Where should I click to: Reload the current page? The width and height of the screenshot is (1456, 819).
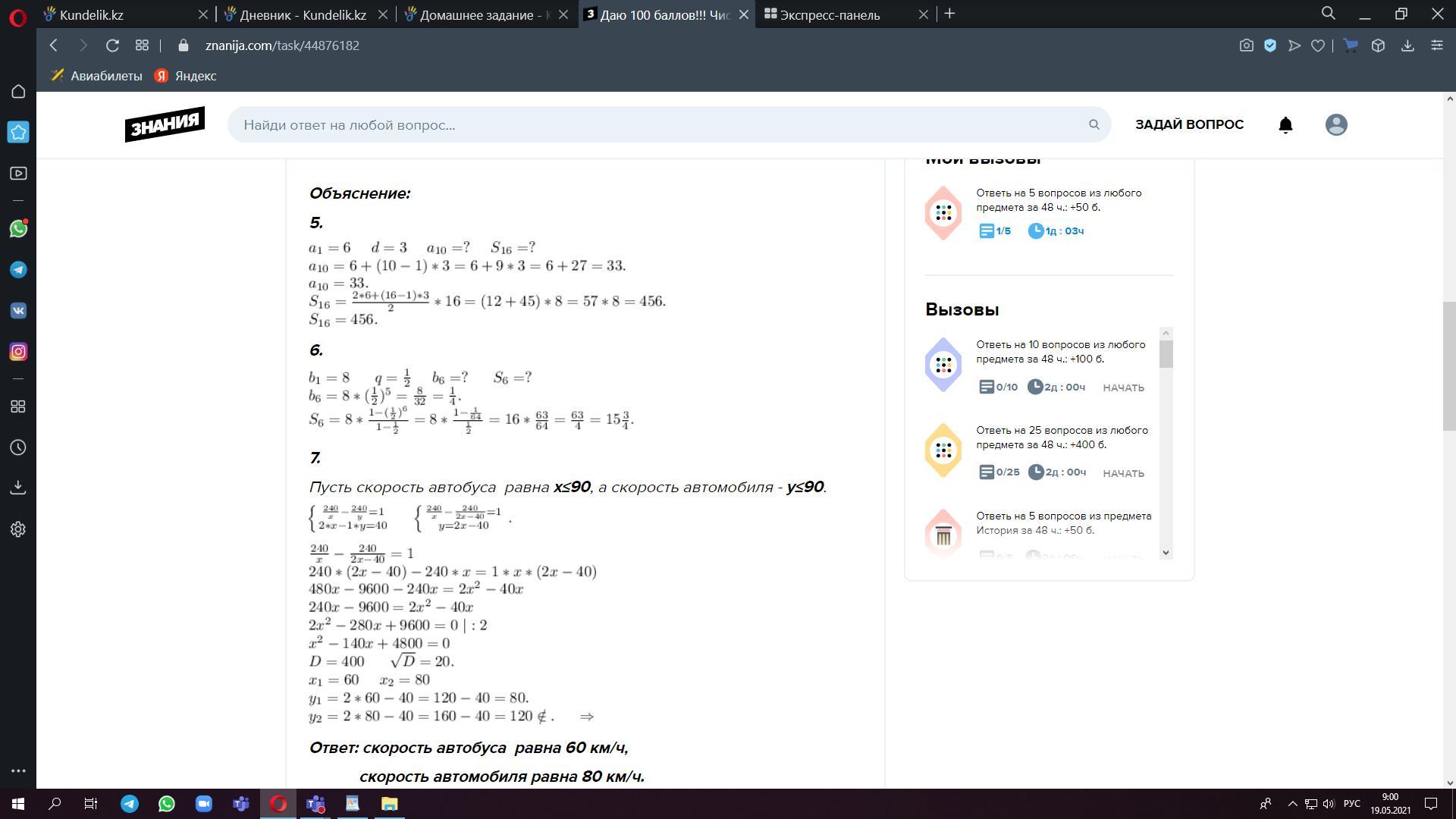click(112, 45)
